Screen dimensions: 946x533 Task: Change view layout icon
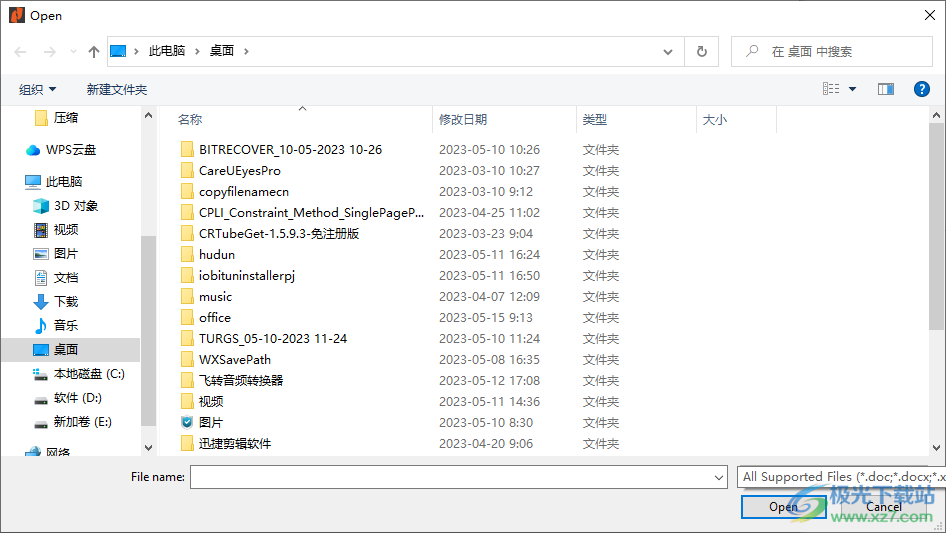tap(831, 89)
